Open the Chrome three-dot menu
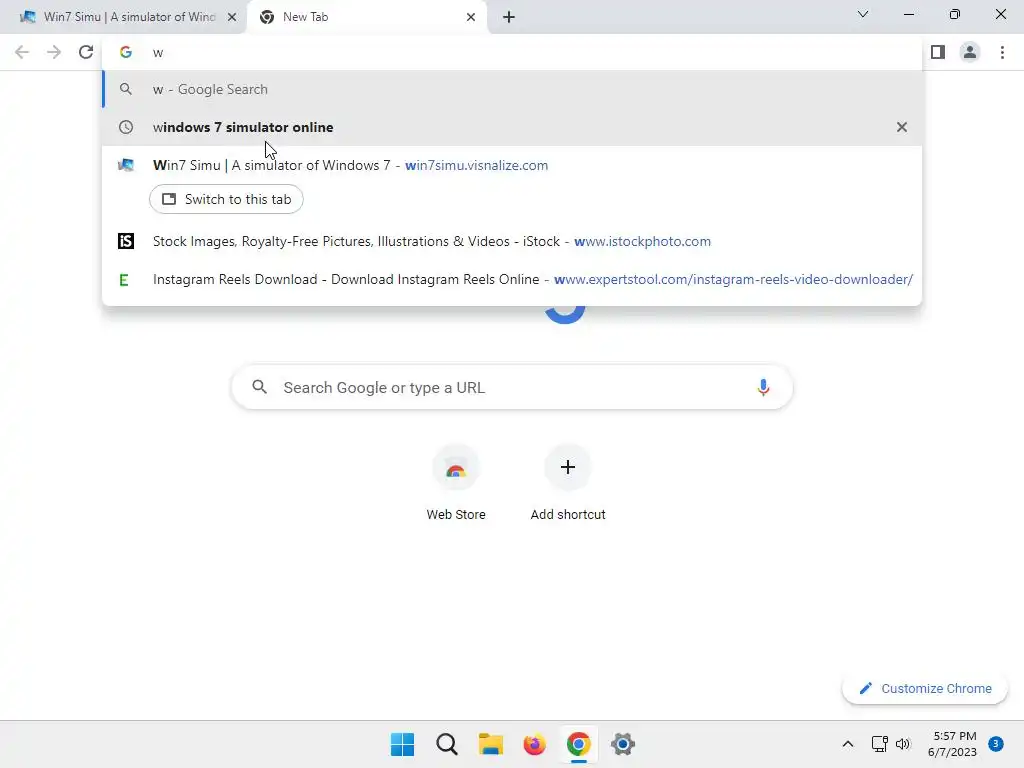The height and width of the screenshot is (768, 1024). pos(1002,52)
